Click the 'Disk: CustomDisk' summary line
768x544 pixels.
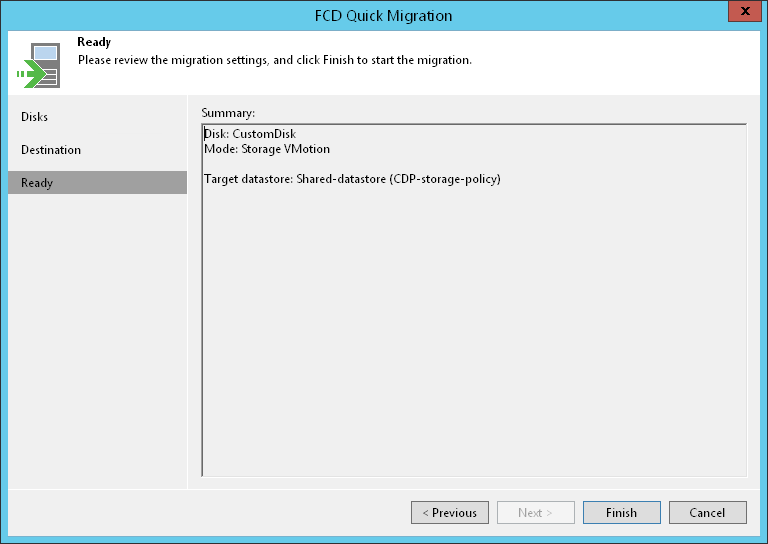tap(250, 134)
